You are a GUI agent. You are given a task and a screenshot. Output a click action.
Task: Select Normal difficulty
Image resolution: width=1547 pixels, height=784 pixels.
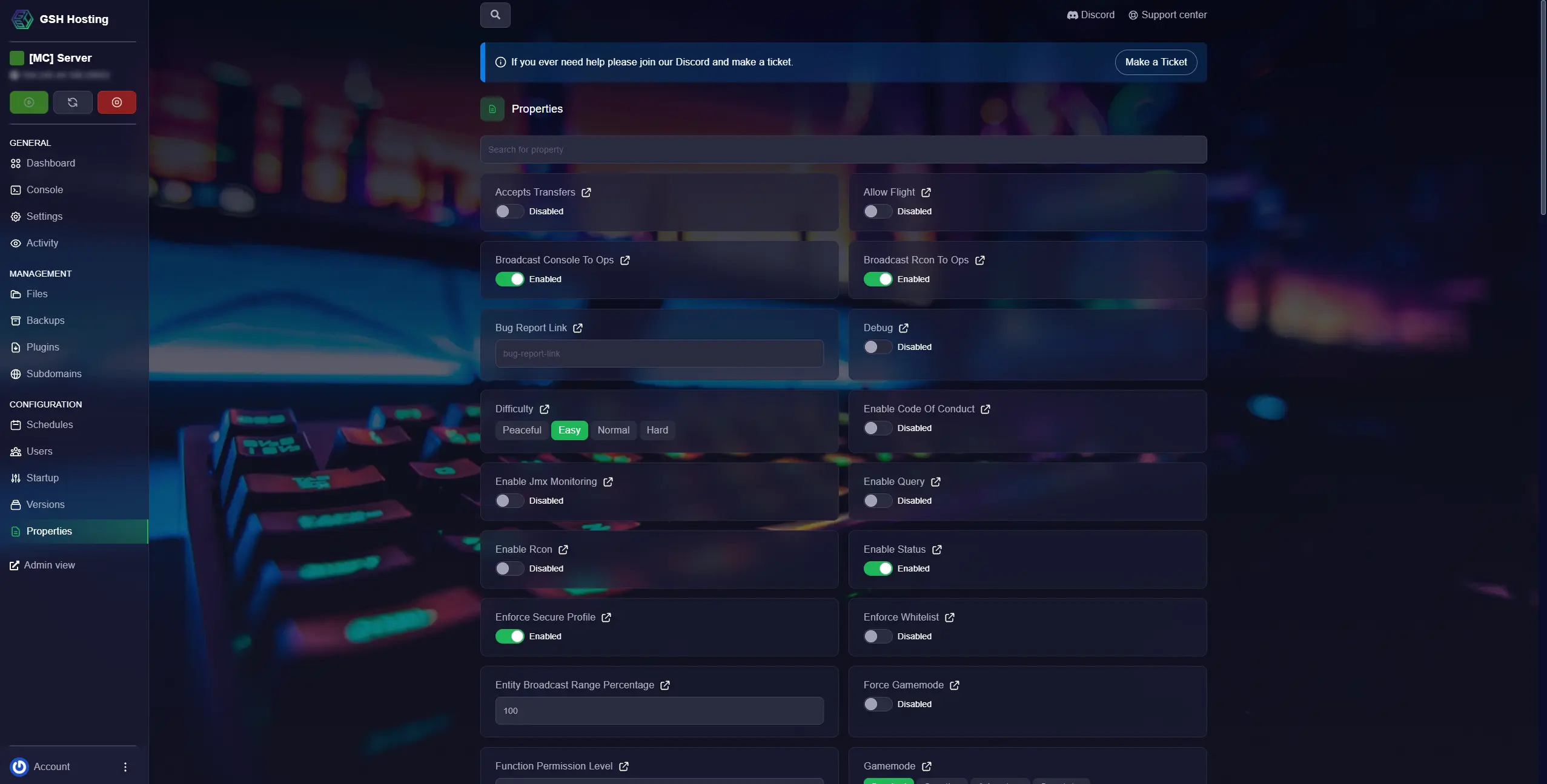coord(613,430)
